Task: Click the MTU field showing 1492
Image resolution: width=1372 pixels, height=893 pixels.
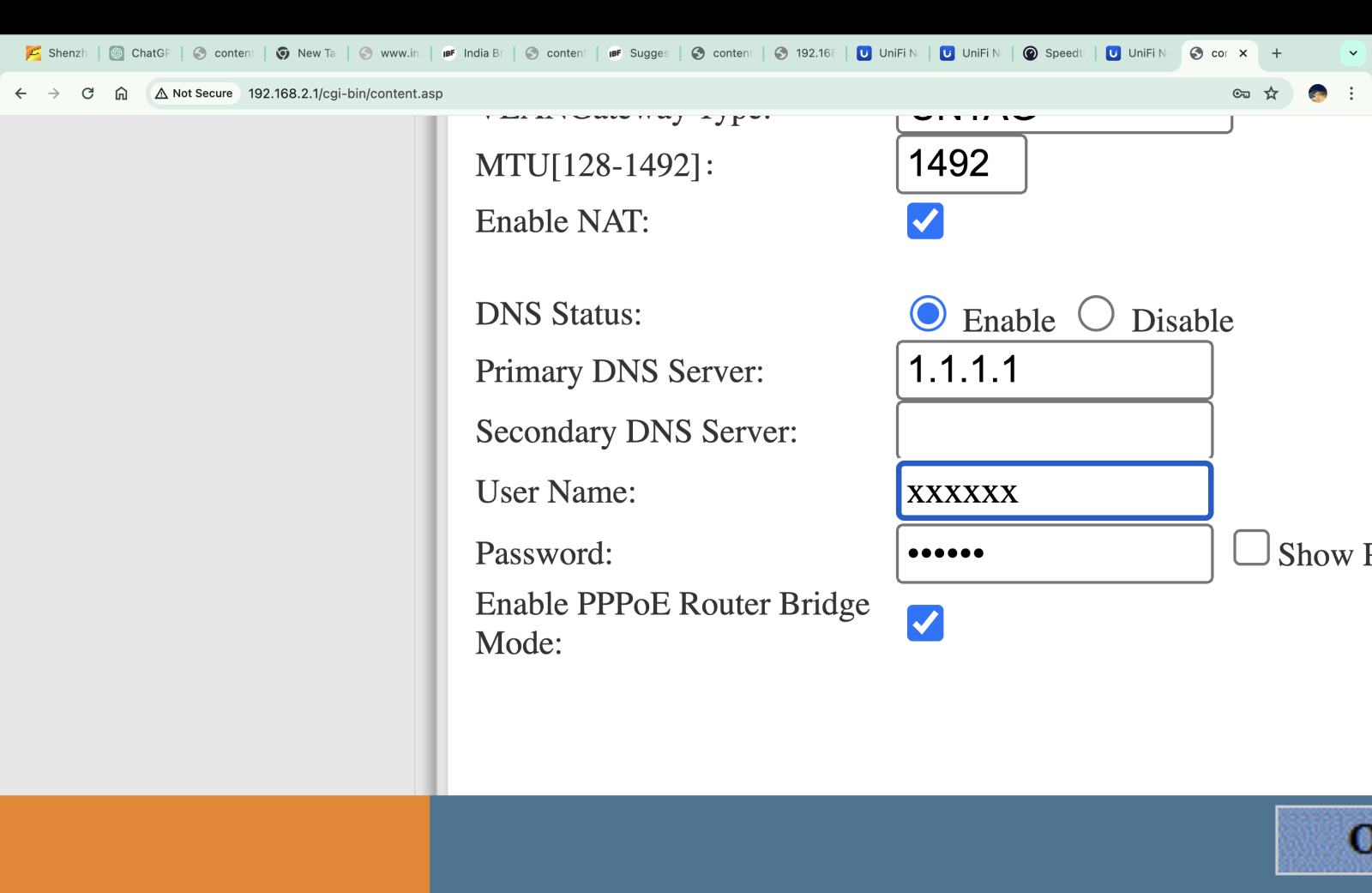Action: coord(961,164)
